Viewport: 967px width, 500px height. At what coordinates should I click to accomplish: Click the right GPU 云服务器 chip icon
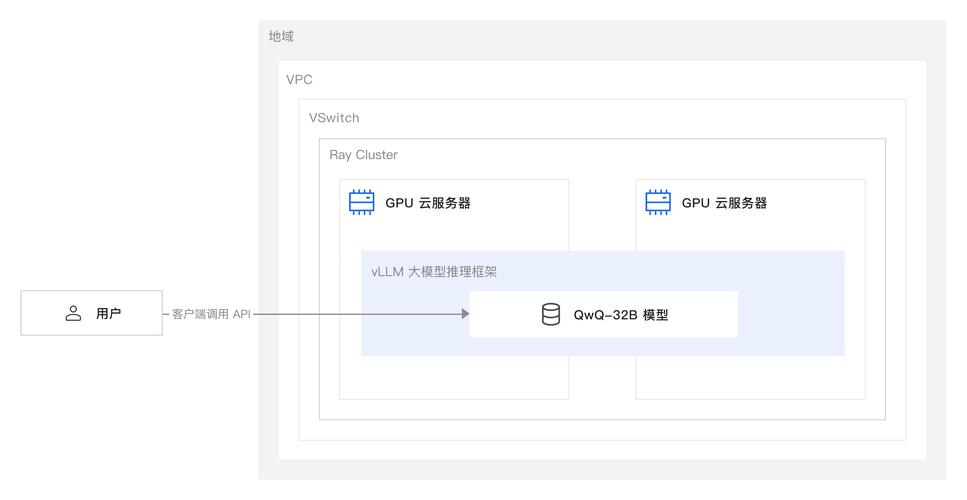pos(657,203)
